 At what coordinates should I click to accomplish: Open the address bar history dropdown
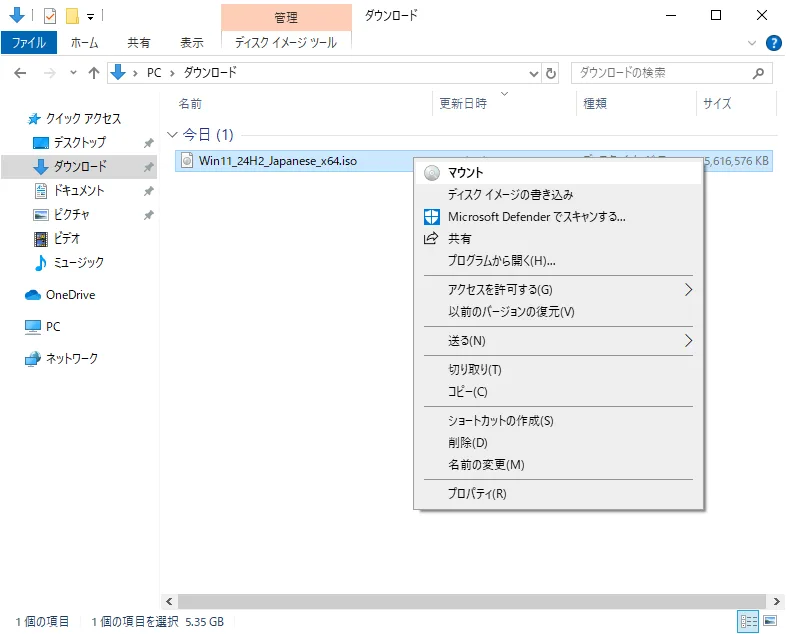pos(534,74)
